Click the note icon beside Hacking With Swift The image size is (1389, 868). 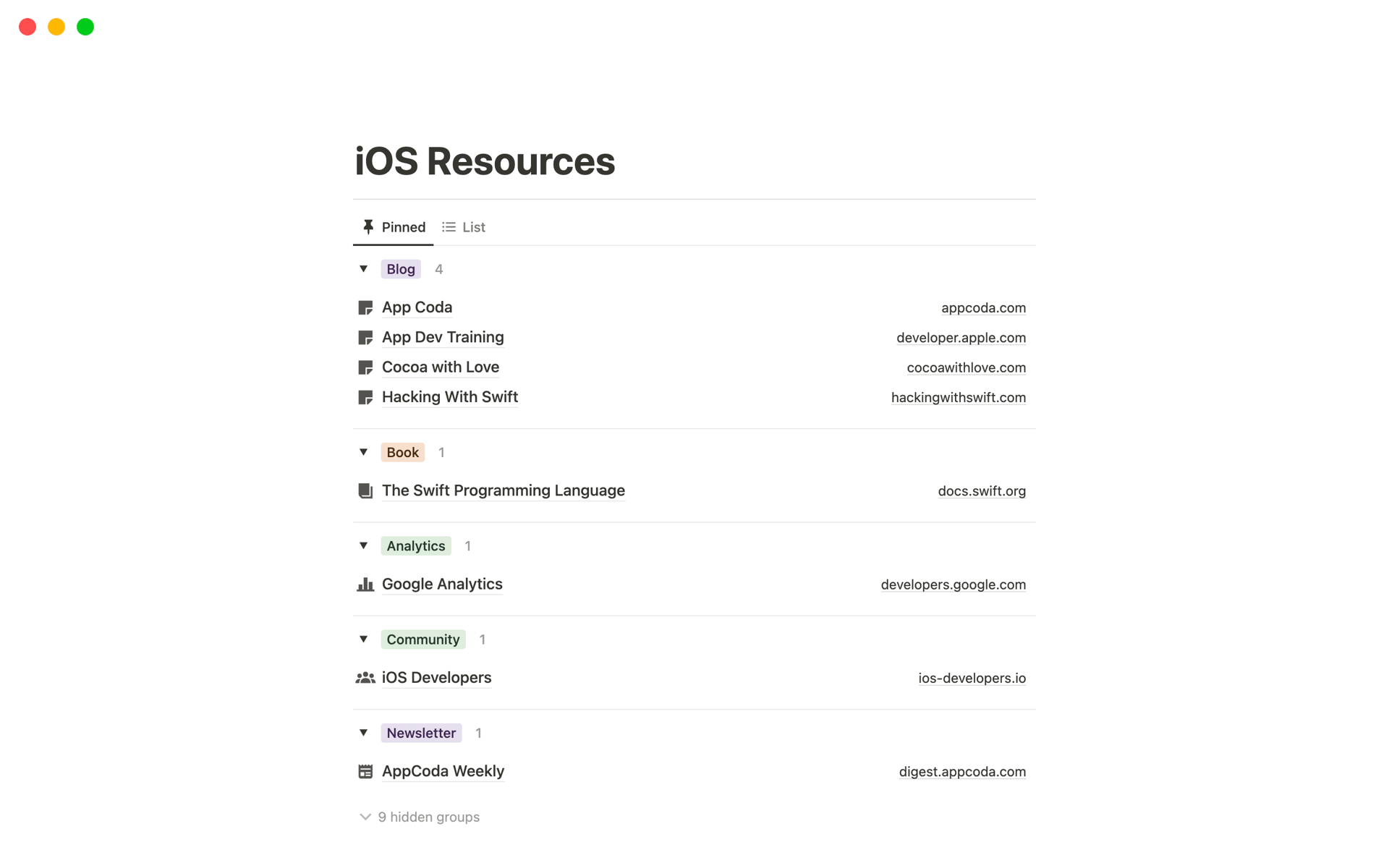(x=365, y=398)
